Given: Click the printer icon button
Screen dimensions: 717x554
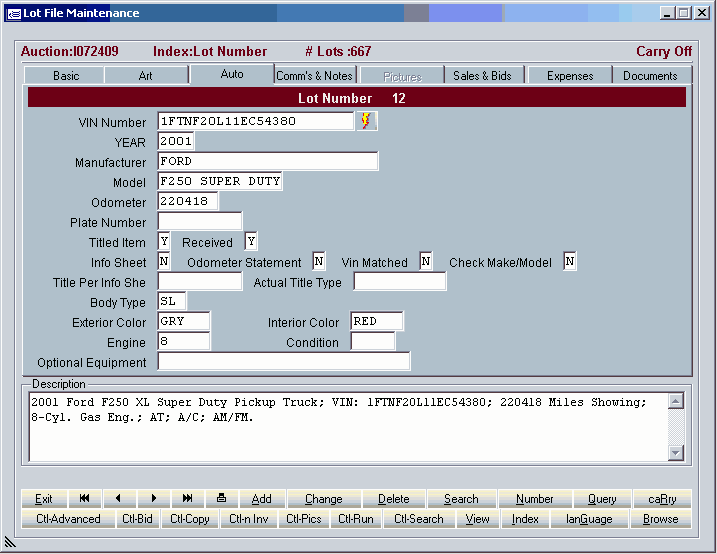Looking at the screenshot, I should coord(222,499).
